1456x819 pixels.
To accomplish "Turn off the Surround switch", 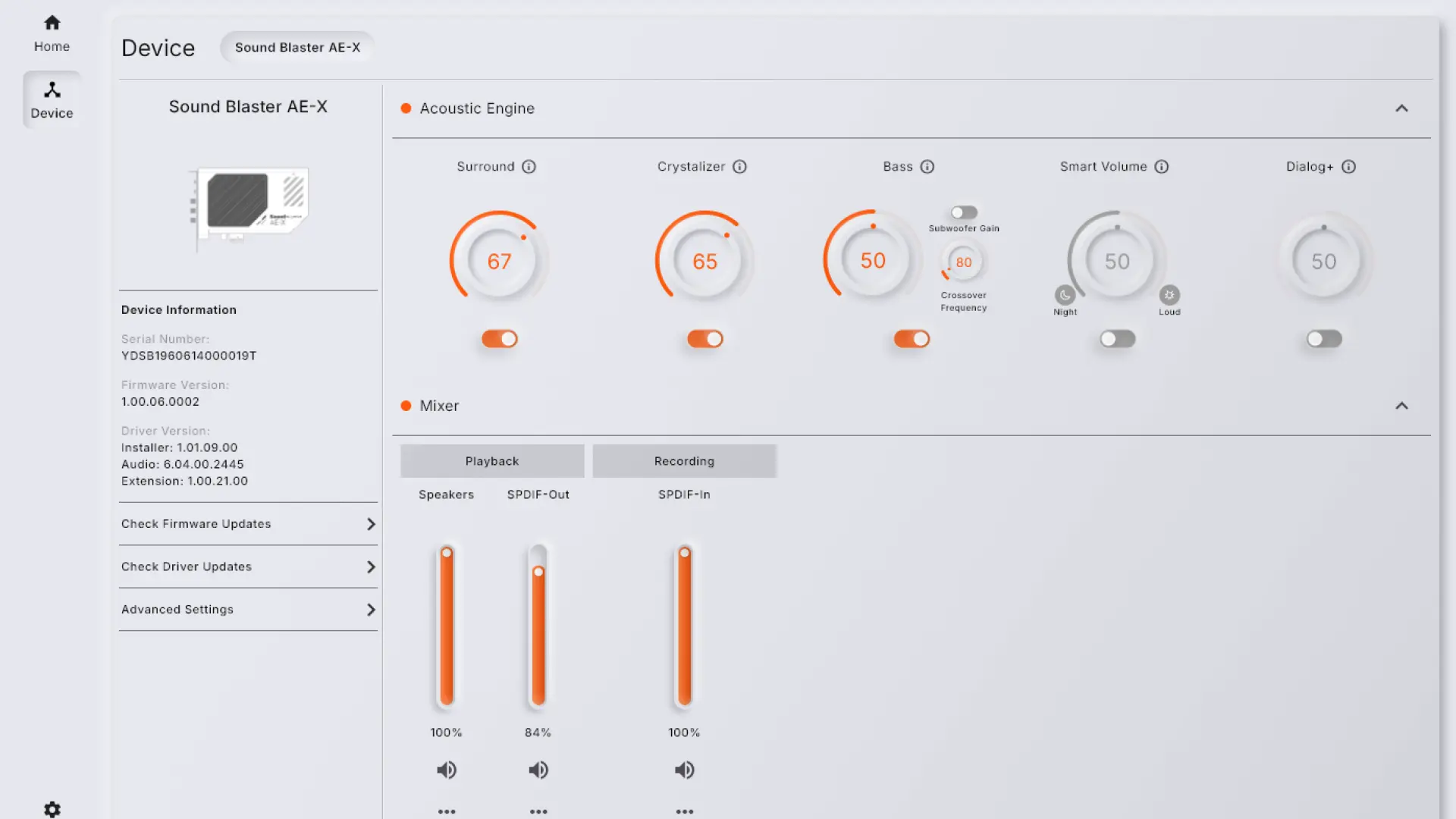I will [x=500, y=339].
